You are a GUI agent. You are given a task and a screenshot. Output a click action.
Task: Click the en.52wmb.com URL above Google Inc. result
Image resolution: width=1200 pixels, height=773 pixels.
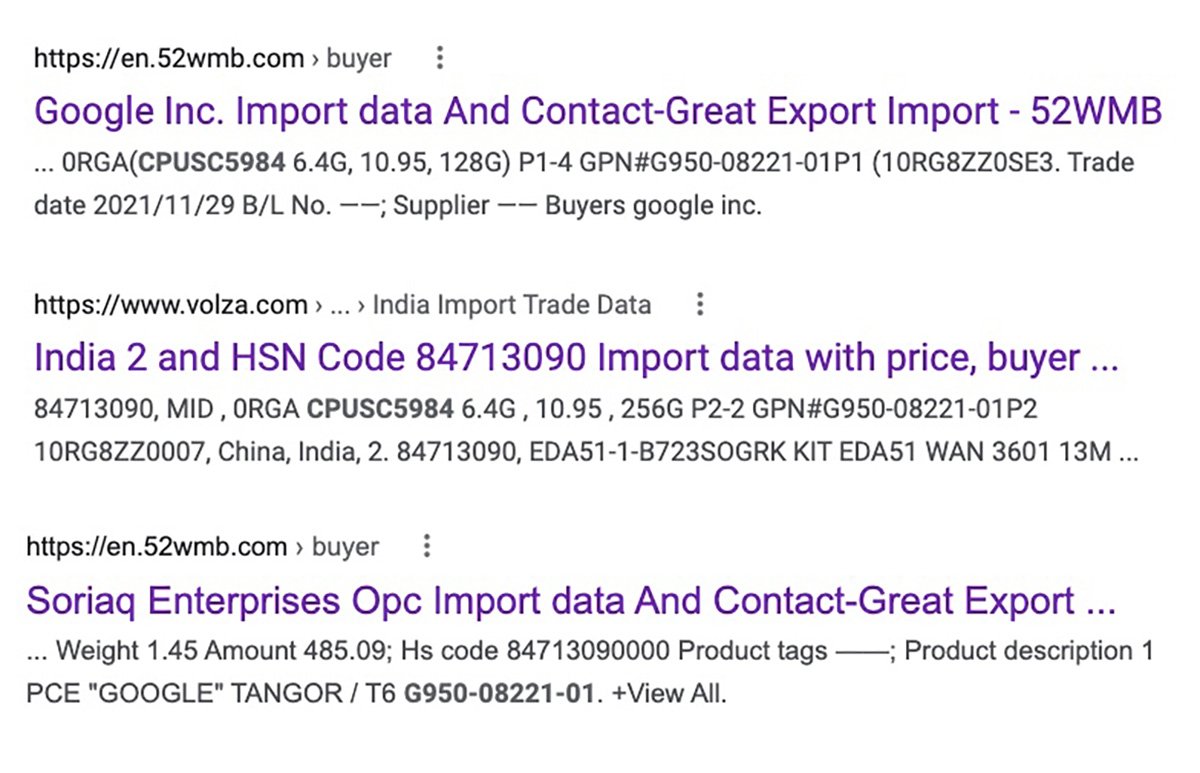pyautogui.click(x=168, y=59)
